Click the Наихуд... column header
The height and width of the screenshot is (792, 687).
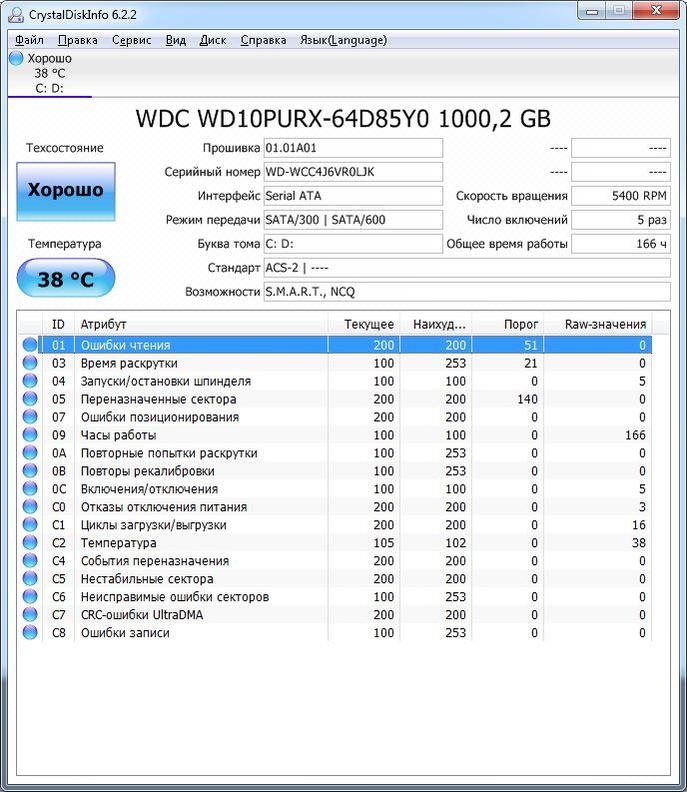[436, 324]
